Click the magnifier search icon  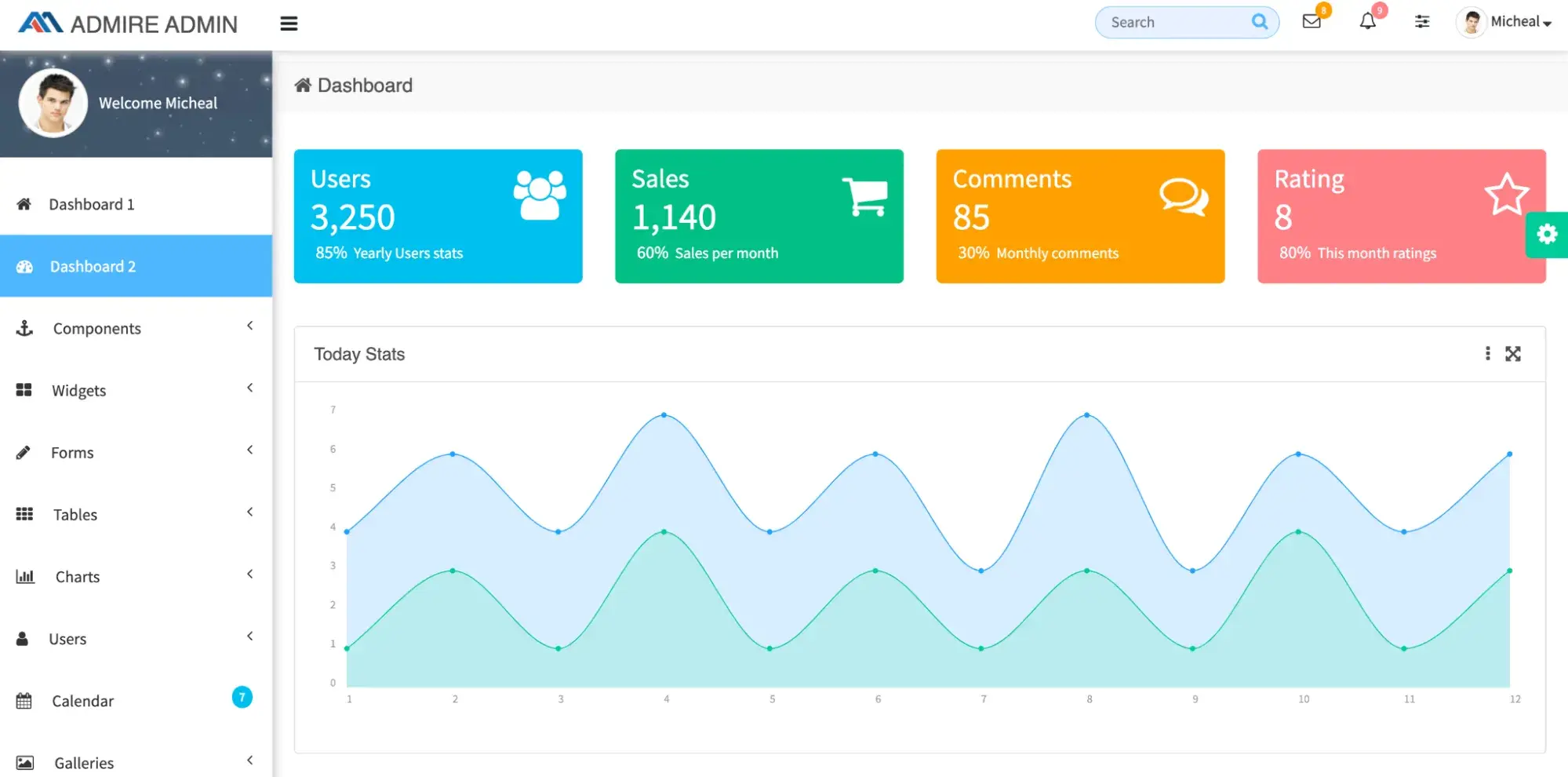coord(1259,22)
